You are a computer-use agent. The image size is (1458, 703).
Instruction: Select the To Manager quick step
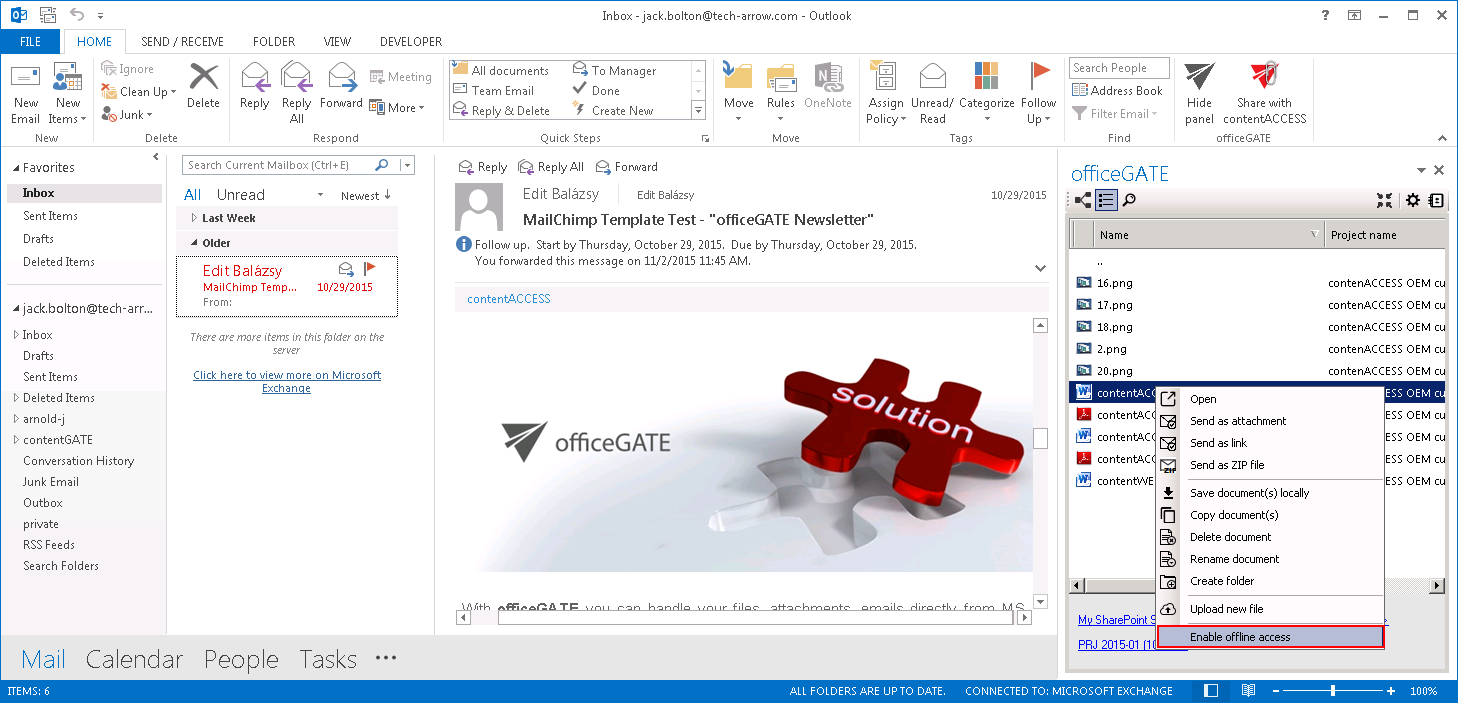615,70
